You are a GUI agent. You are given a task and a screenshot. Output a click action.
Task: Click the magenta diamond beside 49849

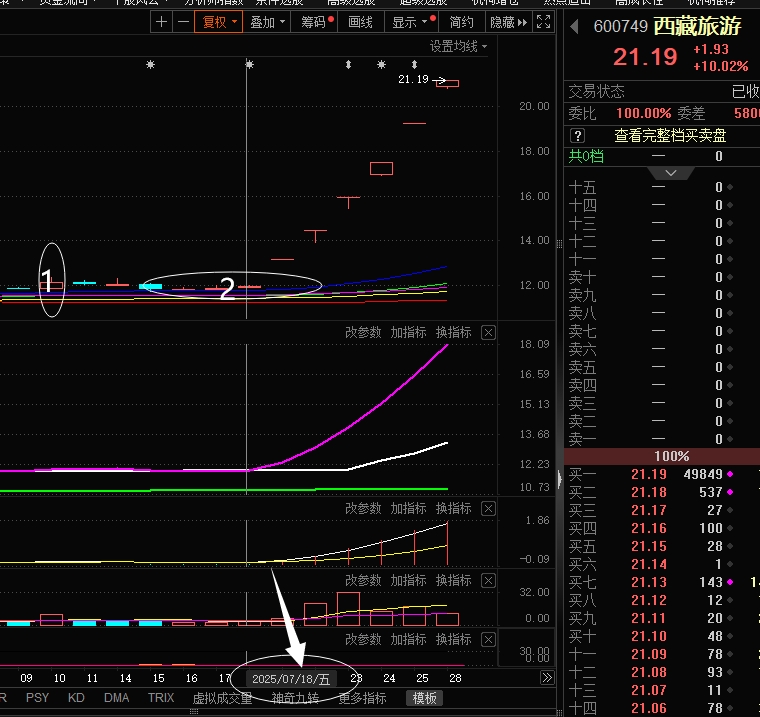[730, 474]
